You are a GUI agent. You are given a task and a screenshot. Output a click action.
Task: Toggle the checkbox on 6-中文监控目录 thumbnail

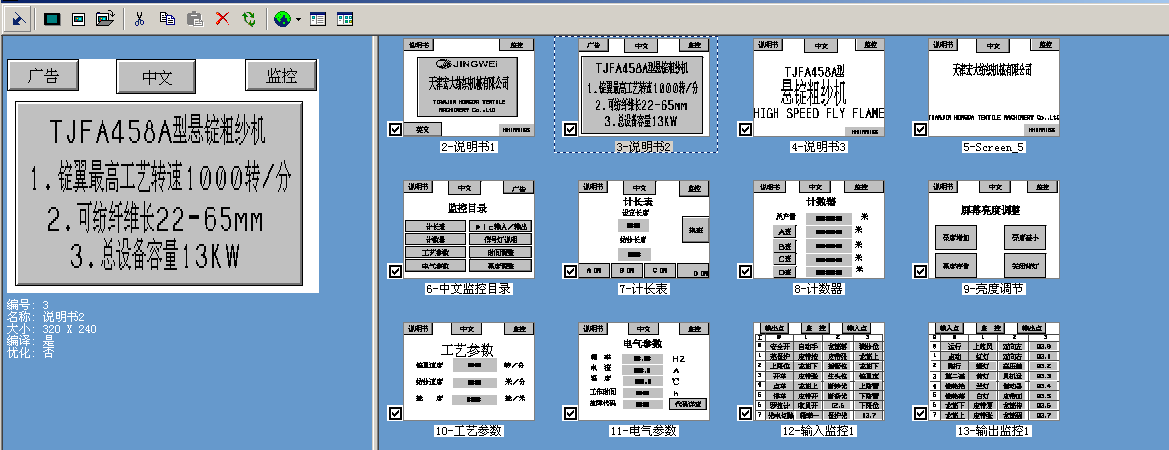point(395,271)
